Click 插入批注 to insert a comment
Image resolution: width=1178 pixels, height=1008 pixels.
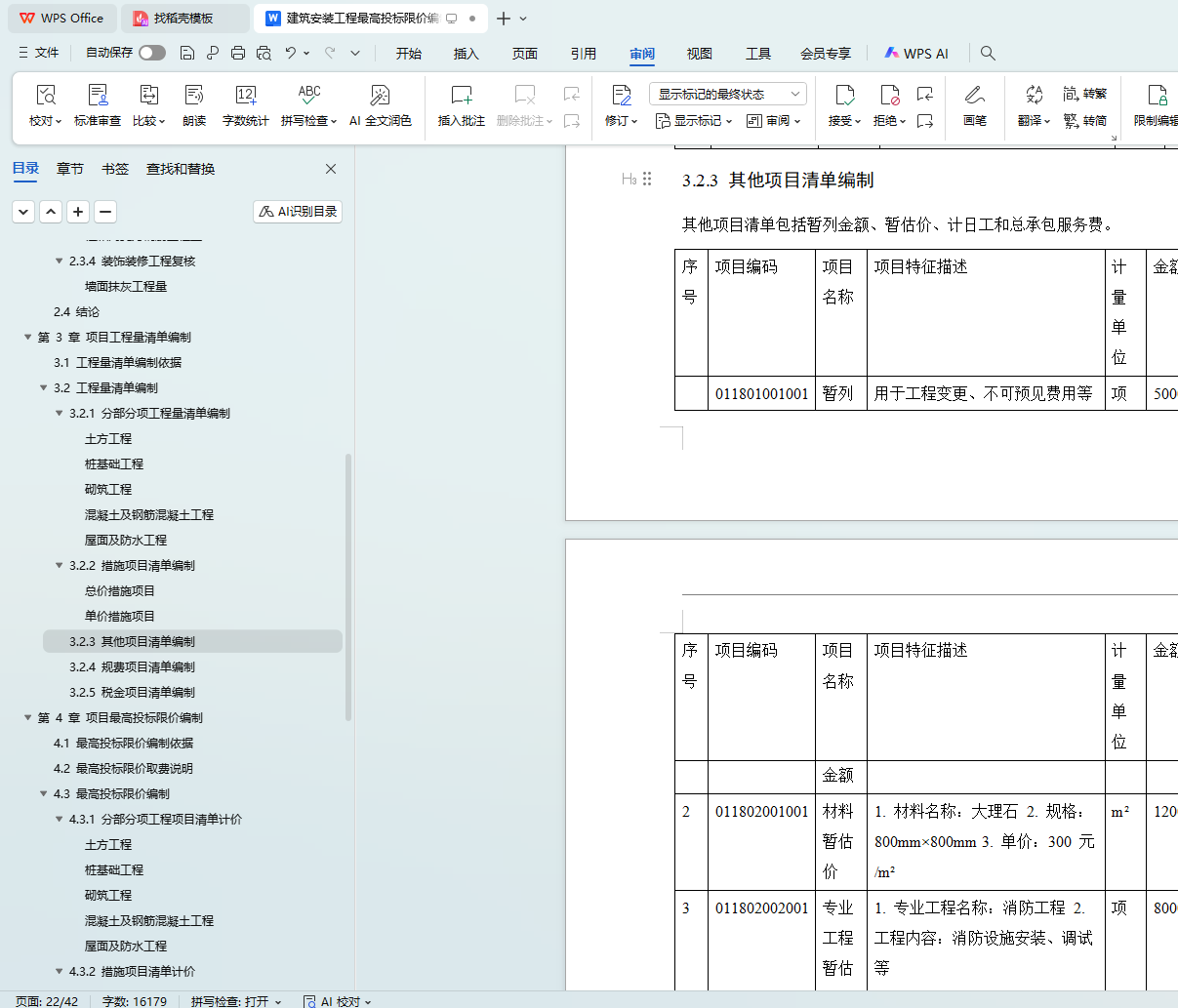462,105
